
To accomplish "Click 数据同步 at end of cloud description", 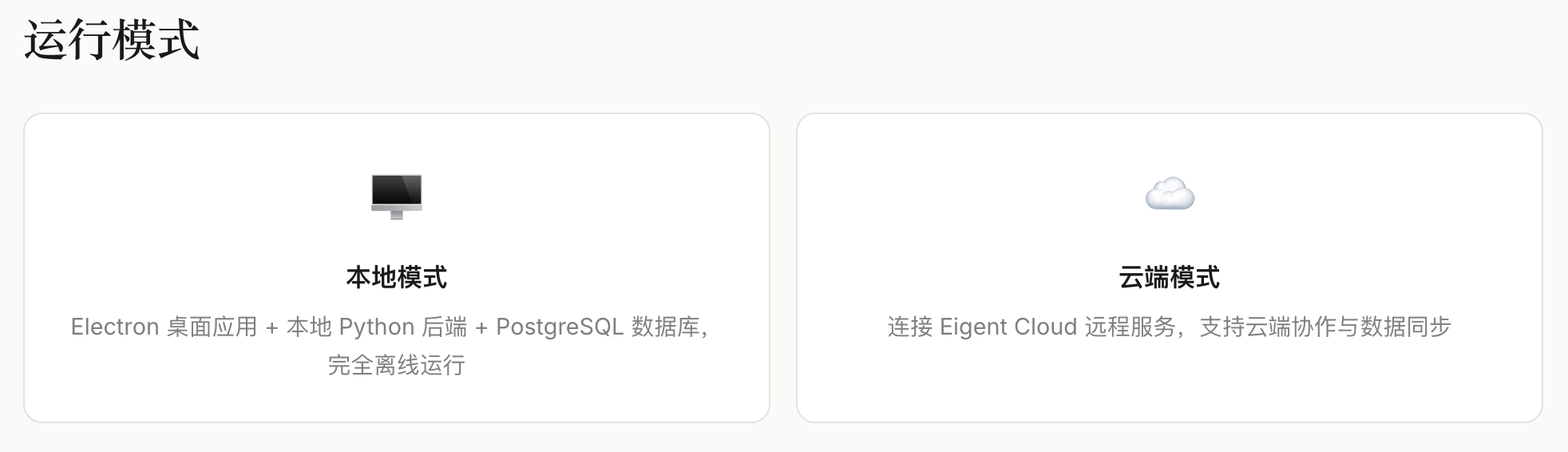I will 1406,327.
